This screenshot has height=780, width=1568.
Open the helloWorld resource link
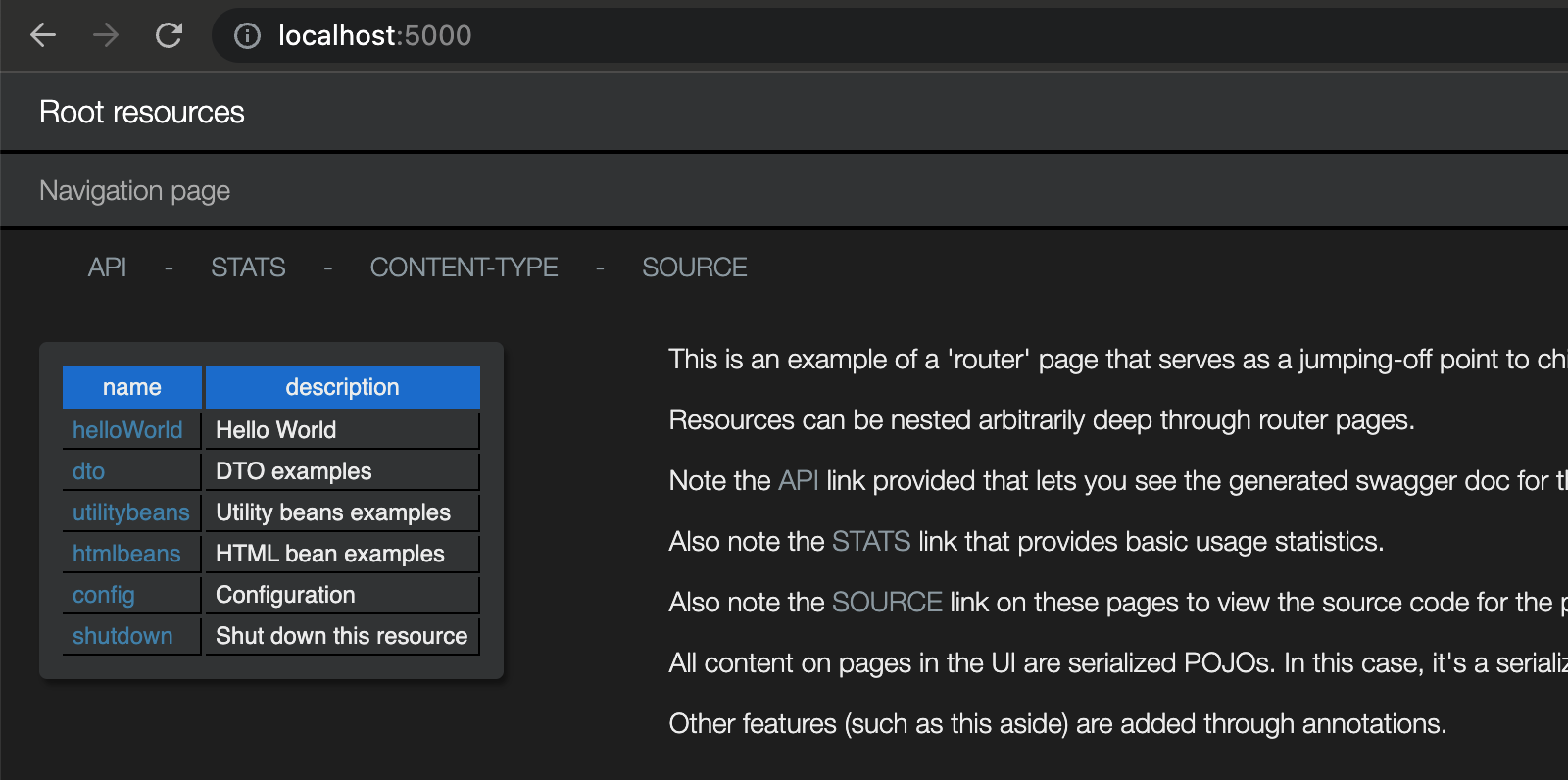[x=127, y=430]
